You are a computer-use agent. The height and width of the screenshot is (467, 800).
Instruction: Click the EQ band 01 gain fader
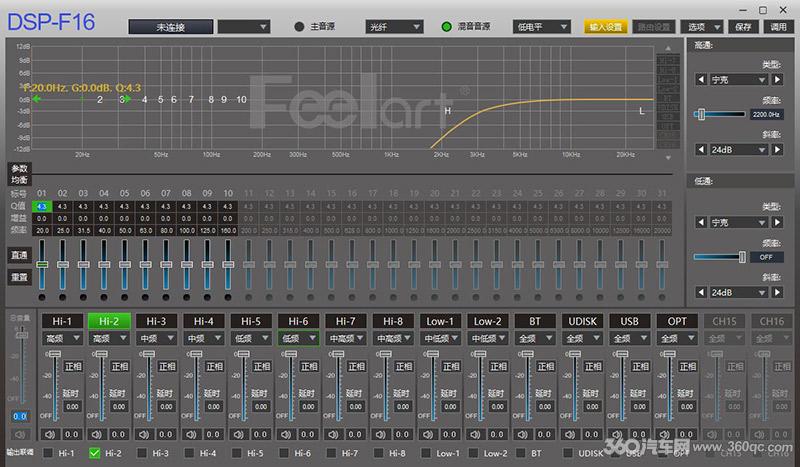[42, 264]
